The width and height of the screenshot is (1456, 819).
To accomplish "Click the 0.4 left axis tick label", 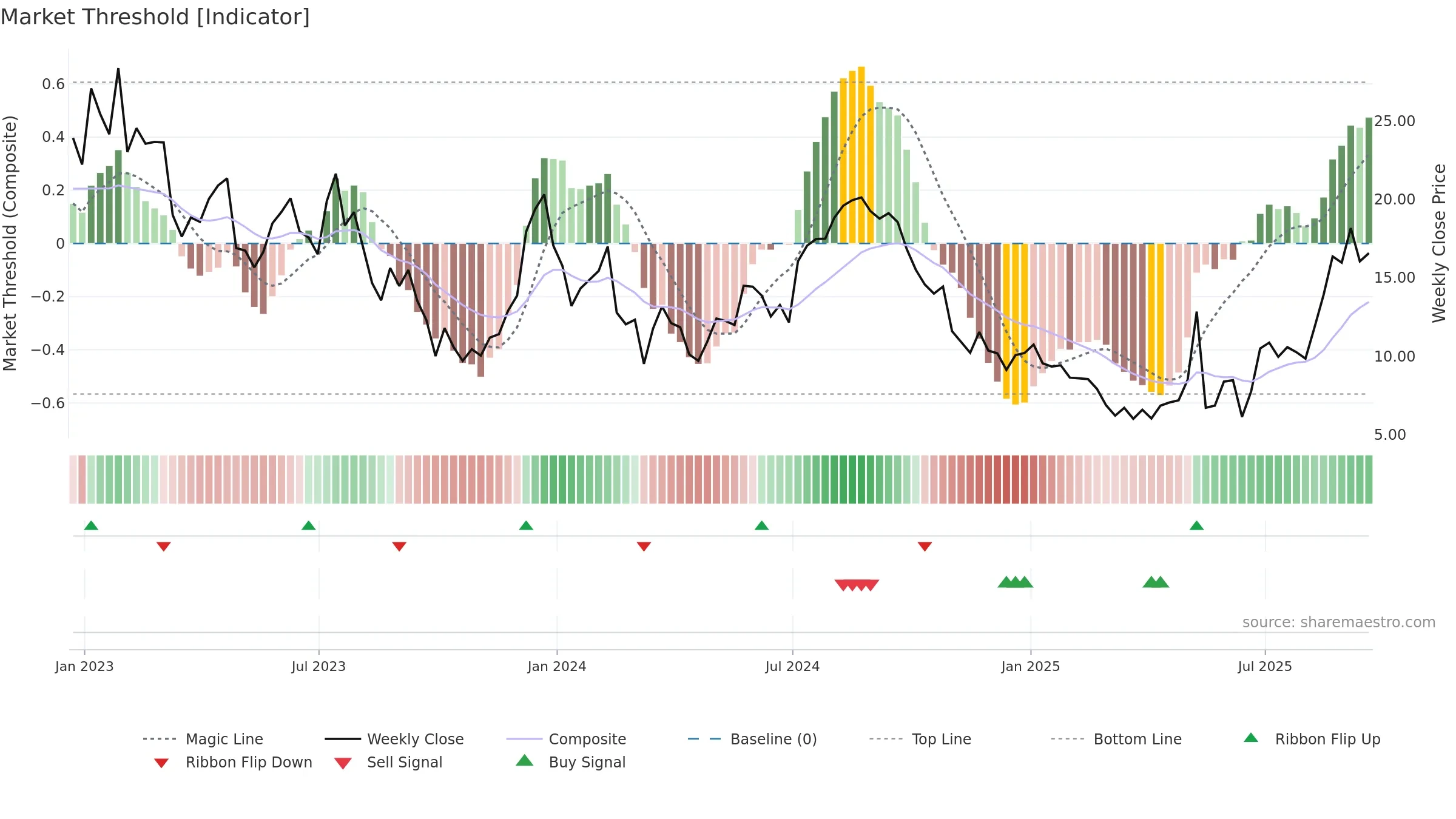I will pos(53,136).
